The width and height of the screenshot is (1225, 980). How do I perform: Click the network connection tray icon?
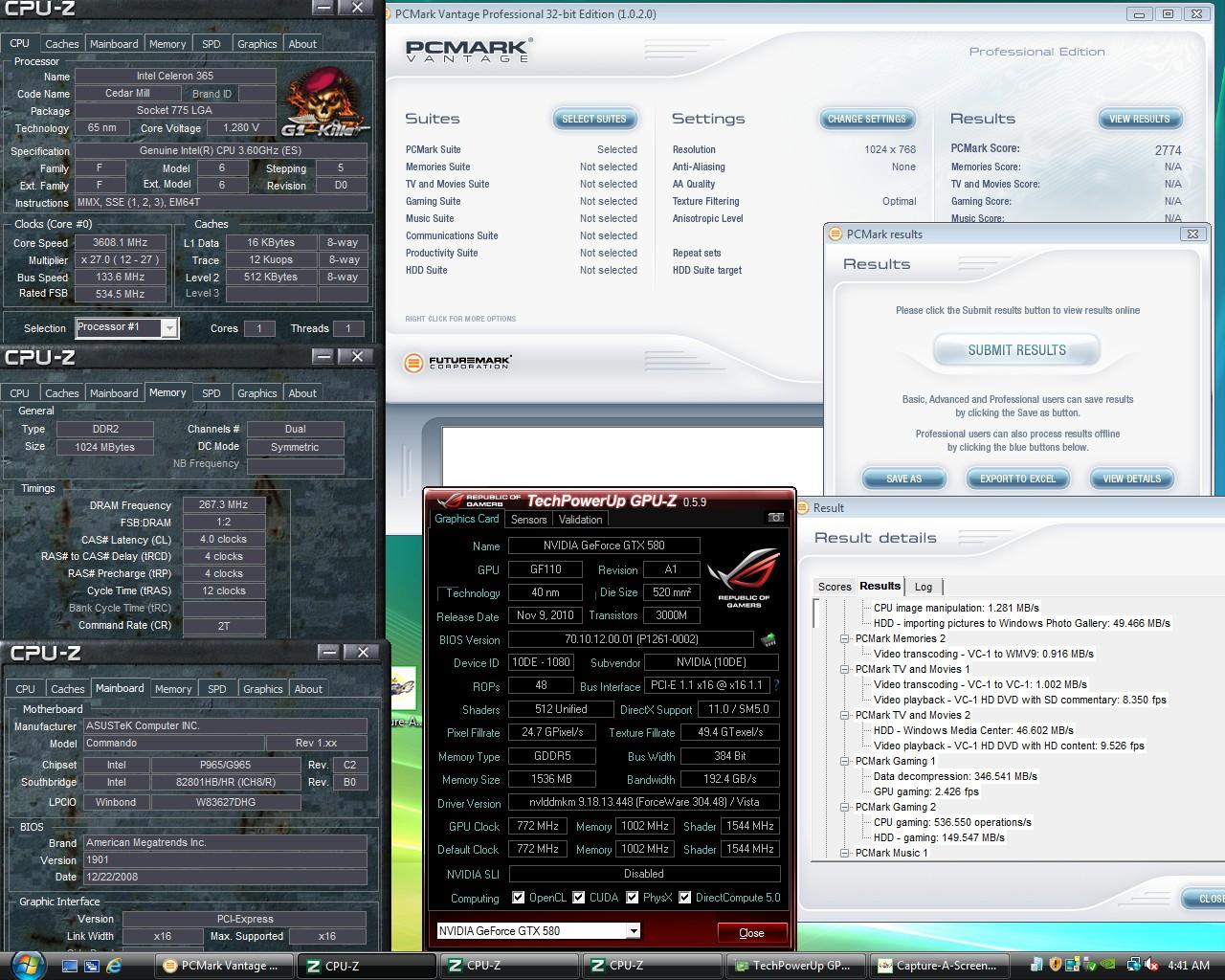click(1133, 965)
